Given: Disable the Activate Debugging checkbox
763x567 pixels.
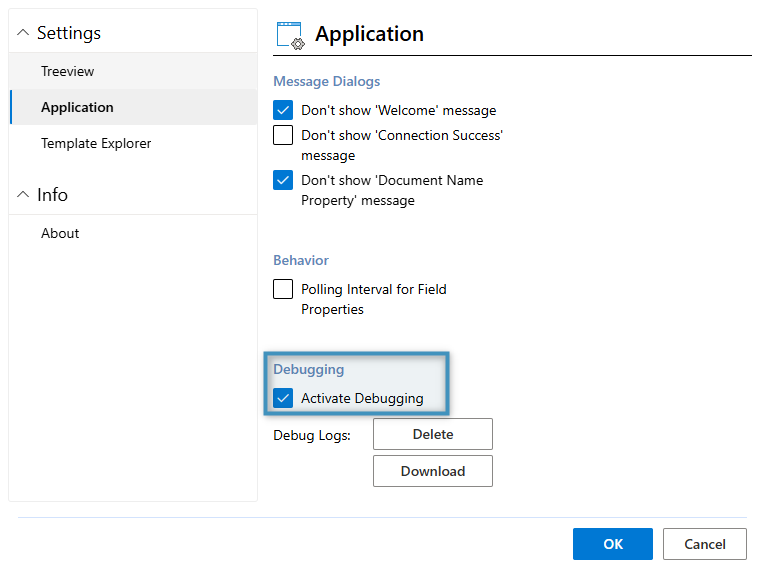Looking at the screenshot, I should (x=283, y=398).
